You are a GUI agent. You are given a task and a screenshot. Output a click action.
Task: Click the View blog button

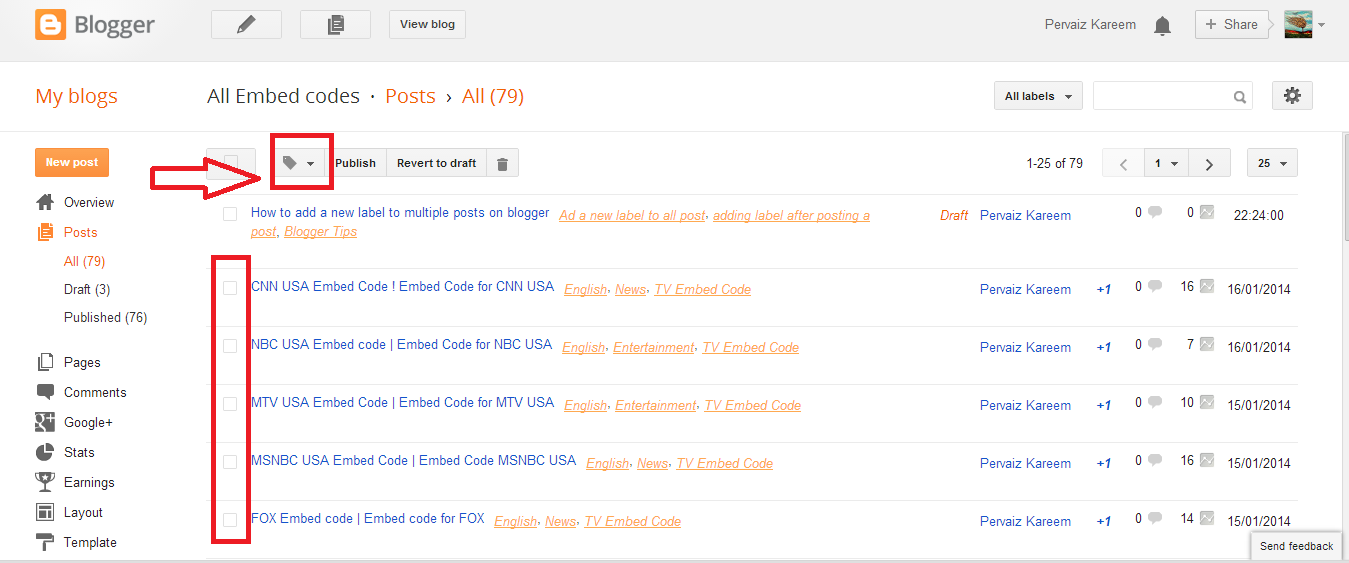[427, 24]
